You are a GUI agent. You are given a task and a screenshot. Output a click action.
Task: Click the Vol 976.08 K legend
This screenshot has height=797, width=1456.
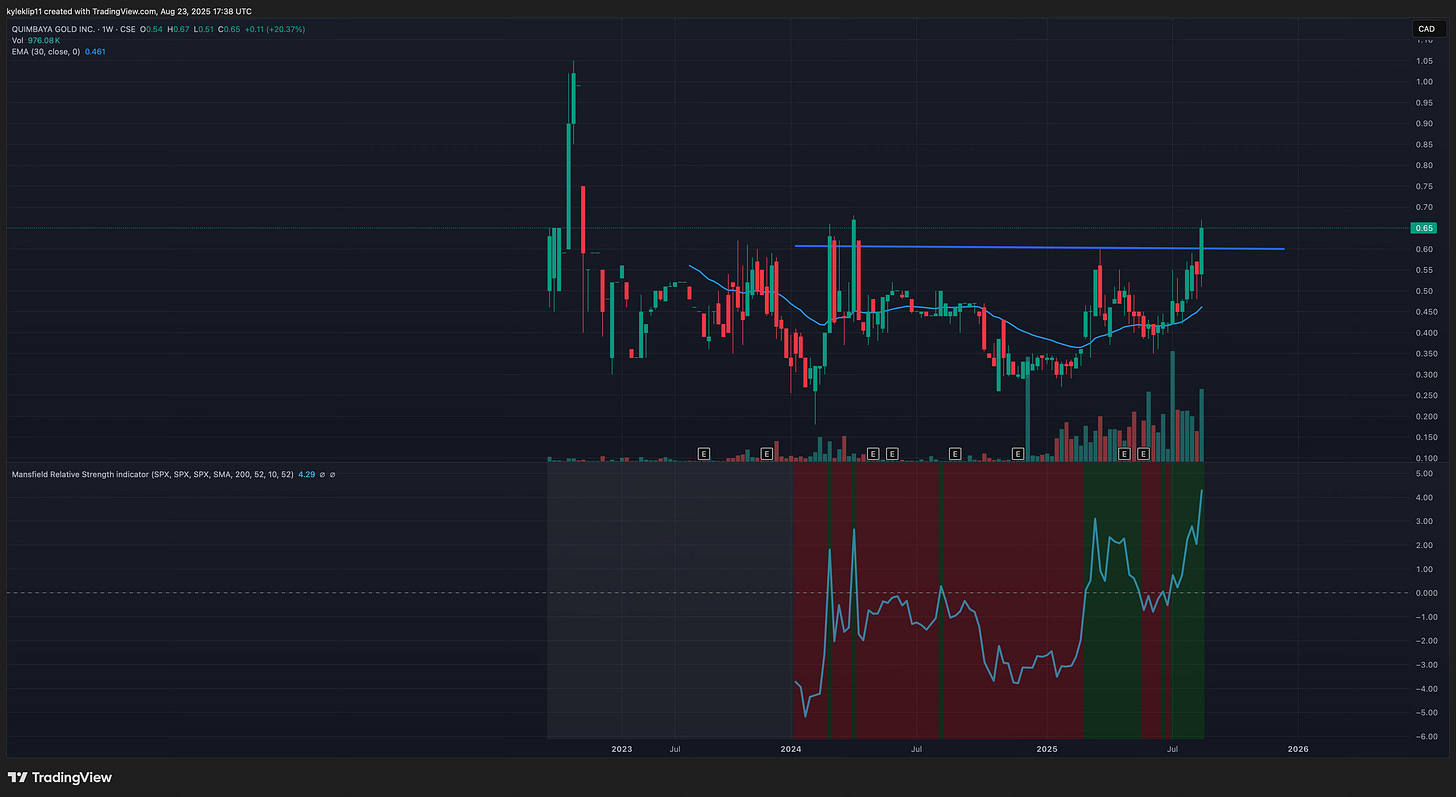point(34,40)
